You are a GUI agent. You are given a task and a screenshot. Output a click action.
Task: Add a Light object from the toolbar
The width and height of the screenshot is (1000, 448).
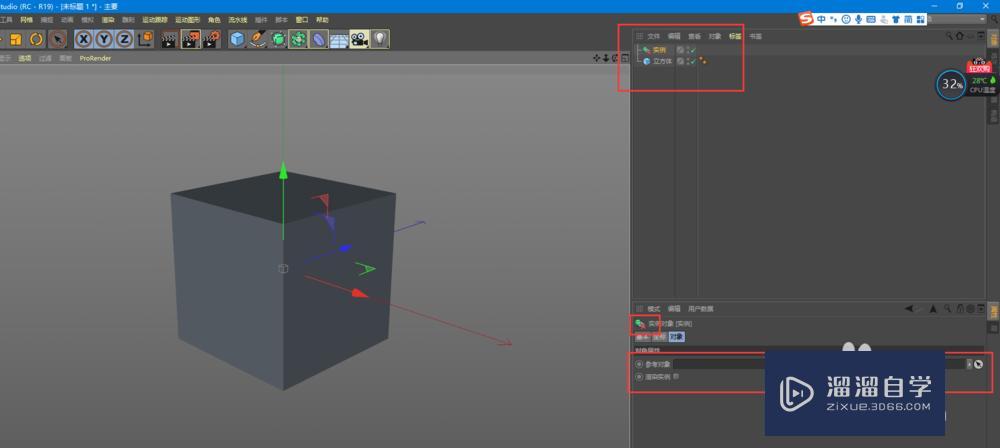[x=379, y=40]
